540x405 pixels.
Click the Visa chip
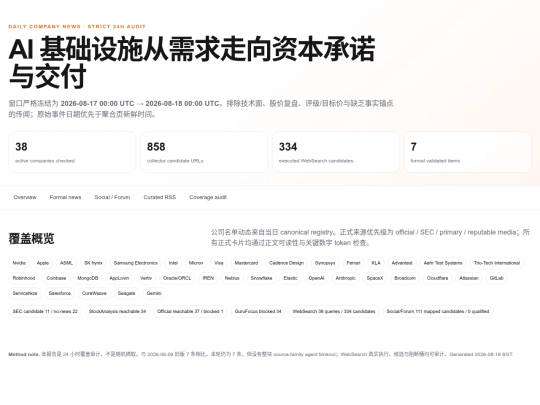[219, 263]
